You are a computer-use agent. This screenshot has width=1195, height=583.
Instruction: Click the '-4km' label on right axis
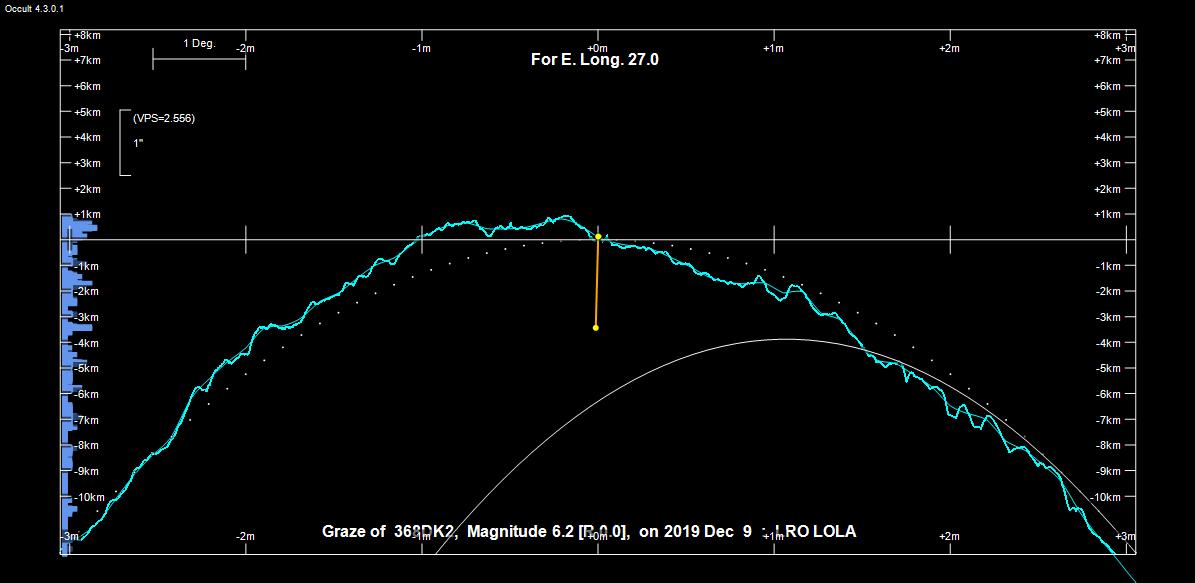1107,343
